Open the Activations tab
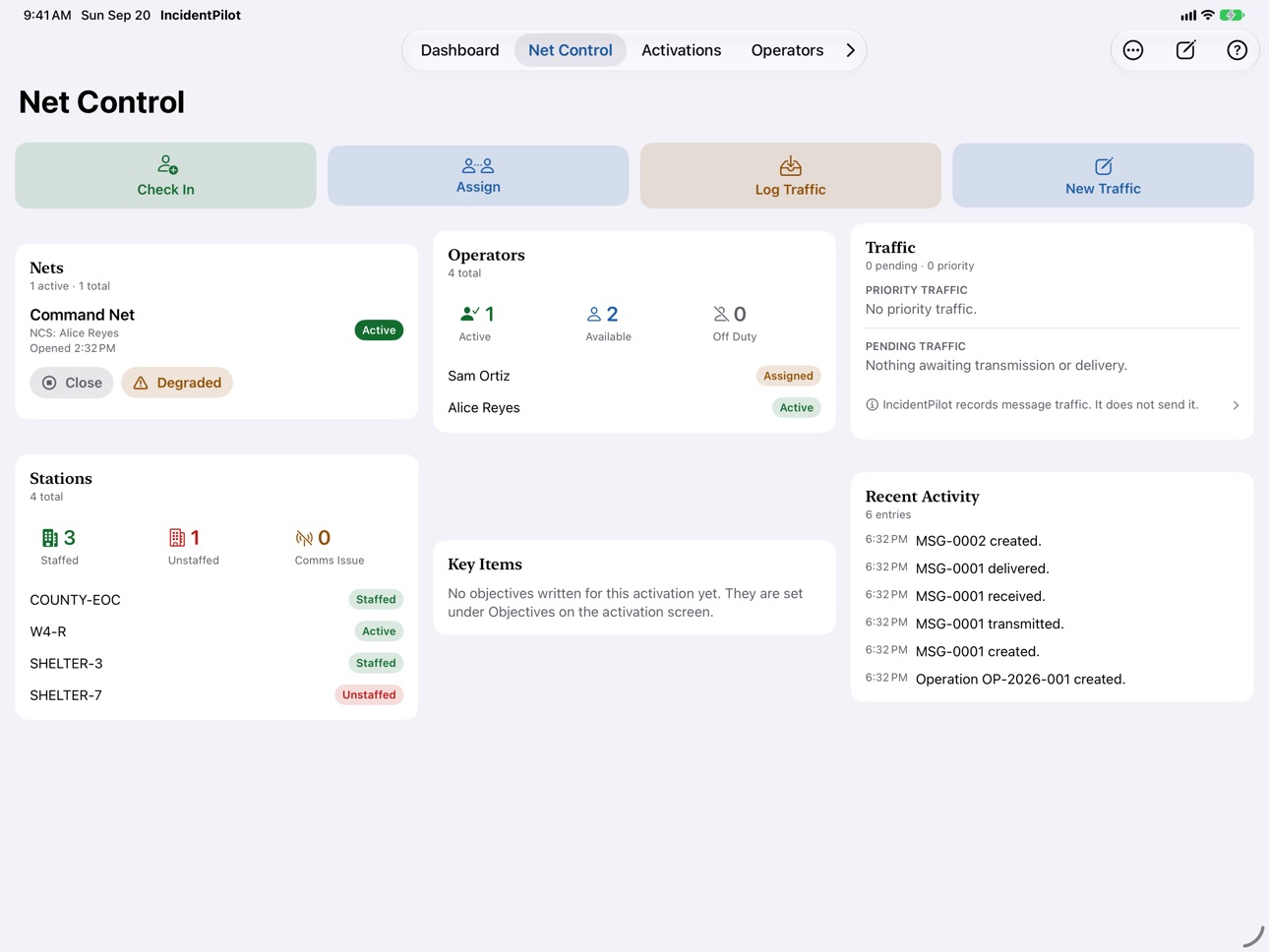The image size is (1269, 952). 681,50
